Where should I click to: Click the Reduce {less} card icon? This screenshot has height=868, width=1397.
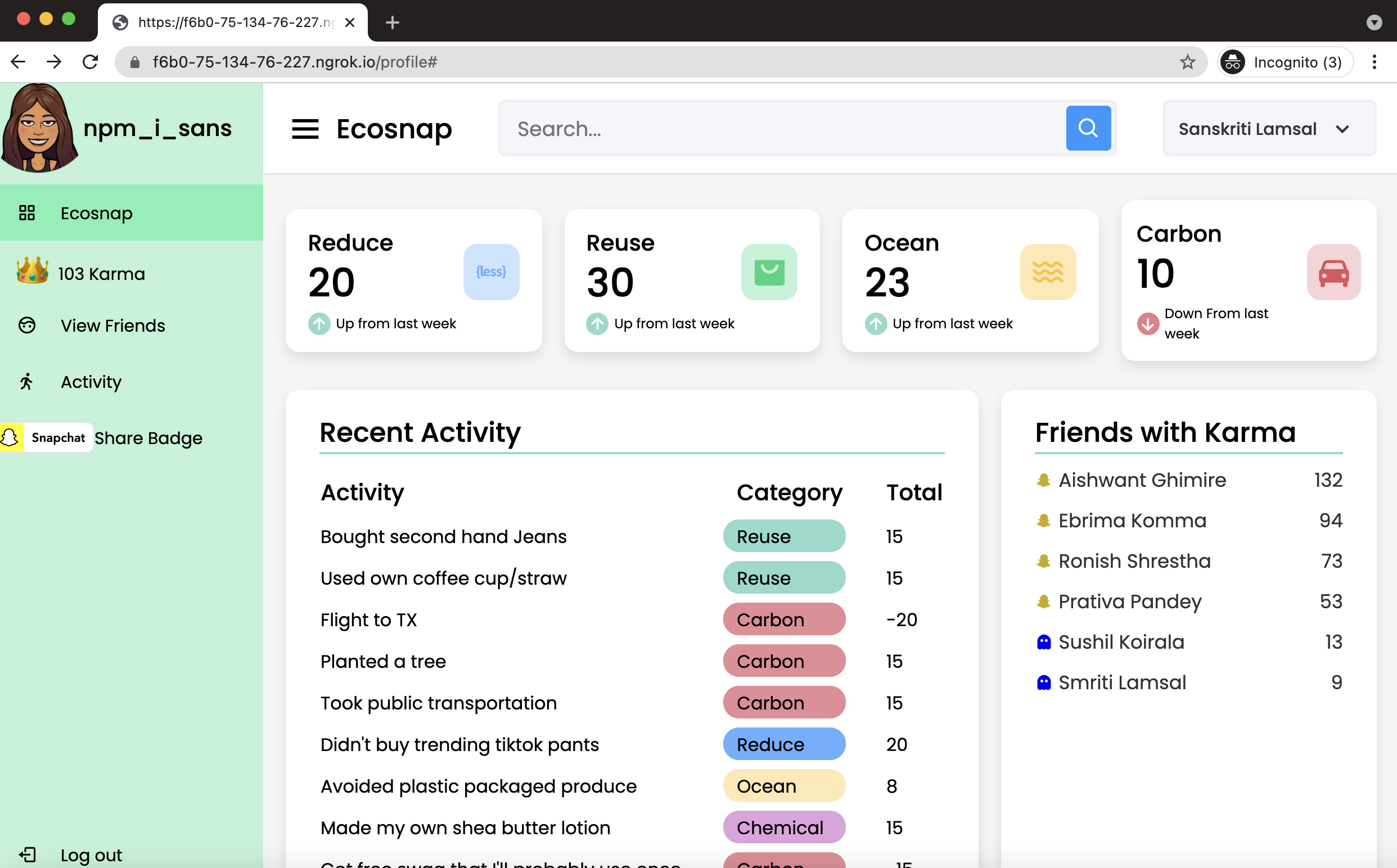491,272
